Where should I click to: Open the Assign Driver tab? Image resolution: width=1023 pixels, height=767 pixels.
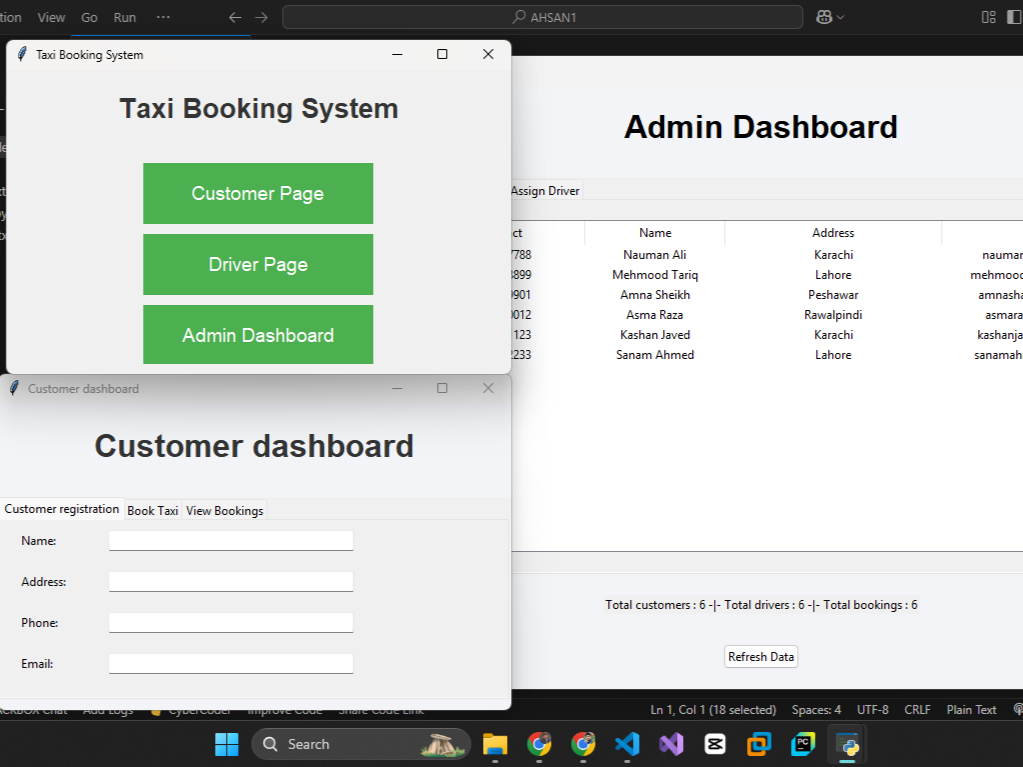(x=544, y=190)
